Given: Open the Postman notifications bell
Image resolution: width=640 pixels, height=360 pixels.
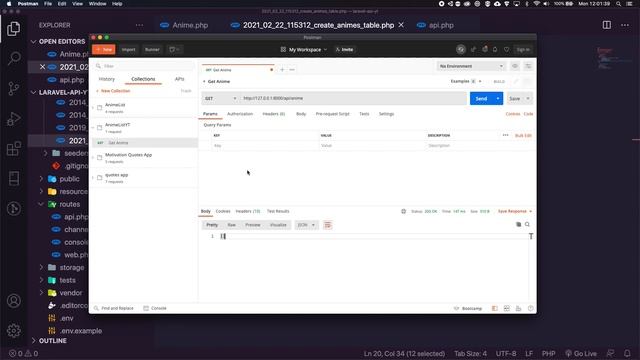Looking at the screenshot, I should coord(495,49).
